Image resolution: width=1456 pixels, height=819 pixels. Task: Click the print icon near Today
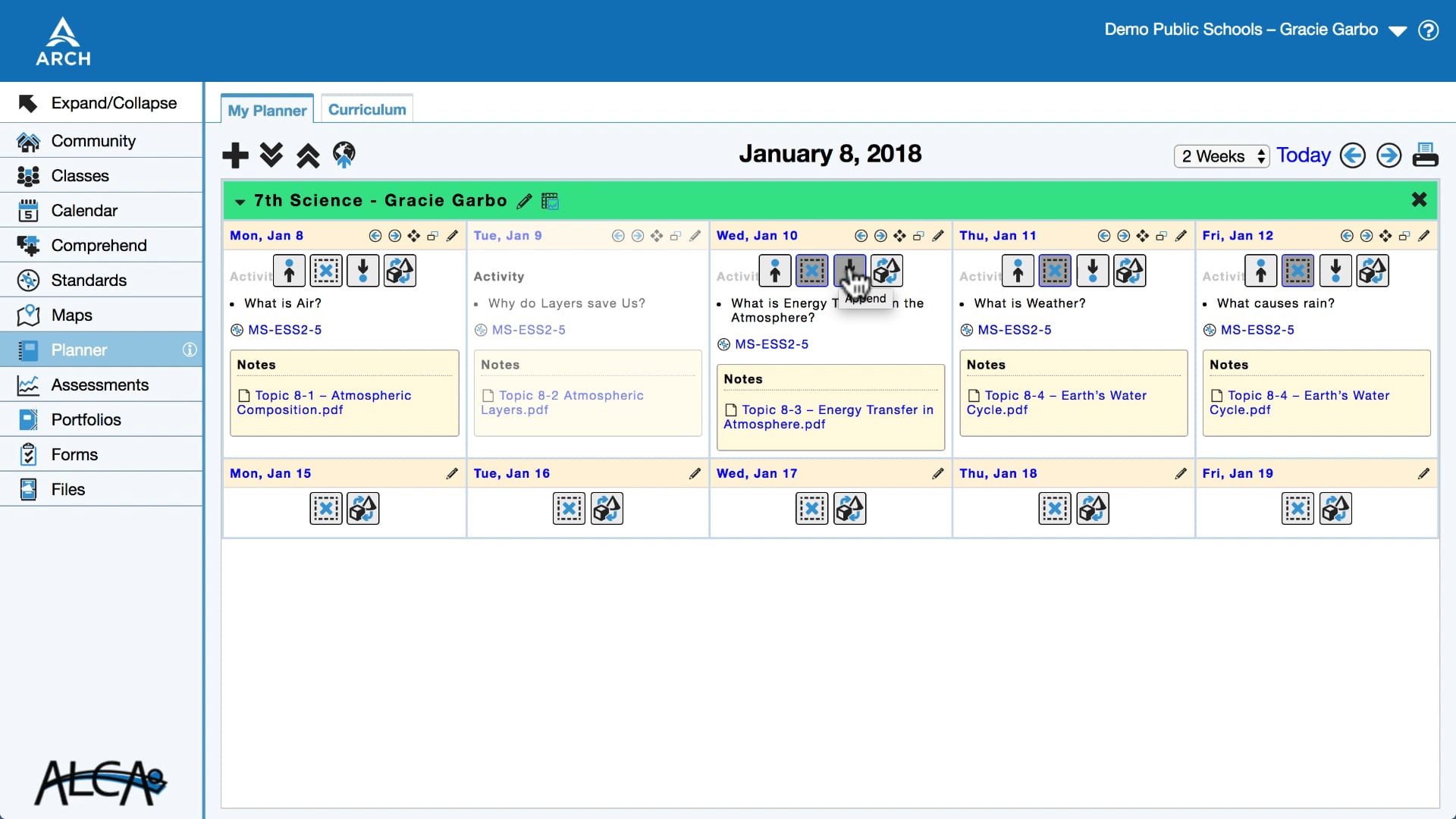coord(1426,155)
